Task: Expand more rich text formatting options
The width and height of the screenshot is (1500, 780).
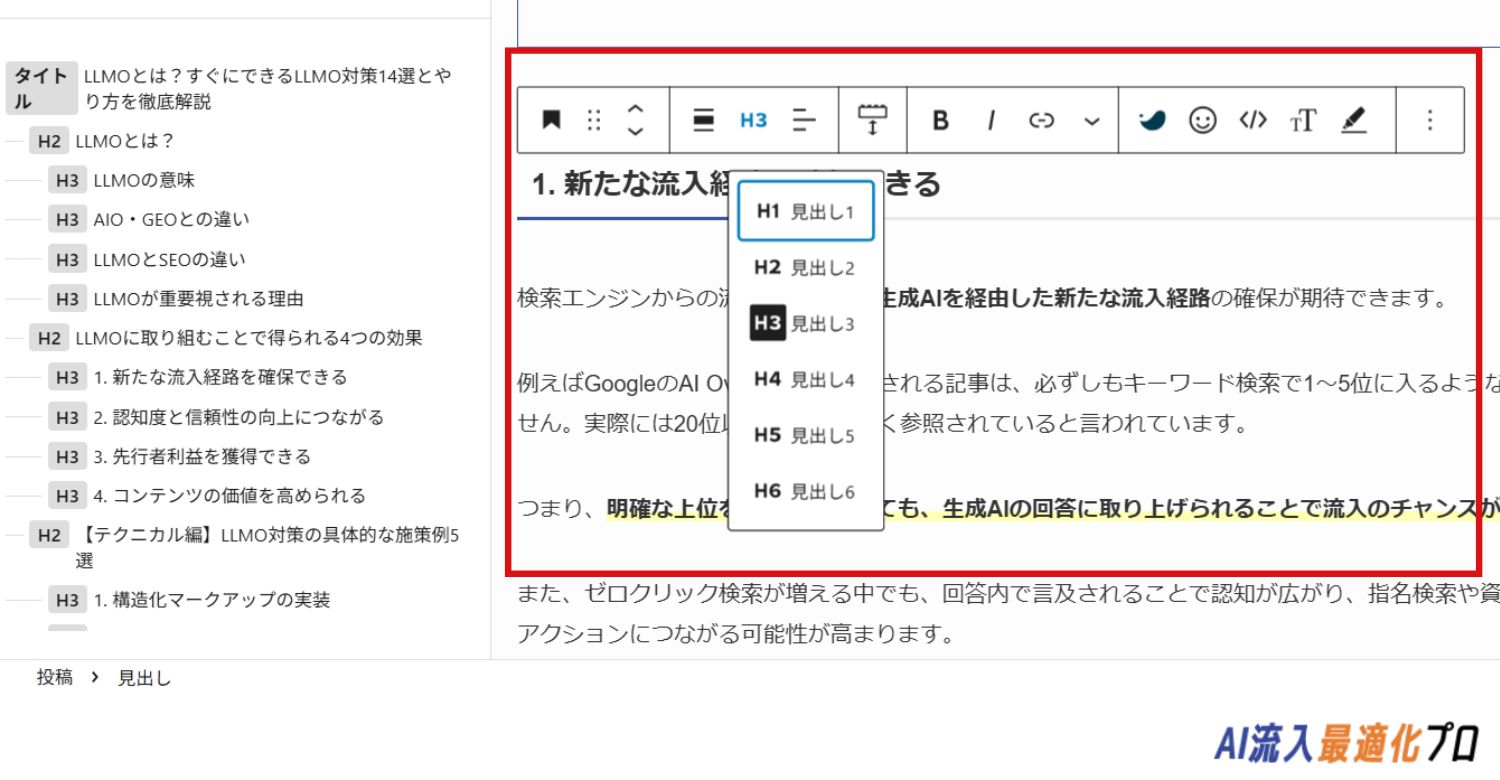Action: (x=1092, y=120)
